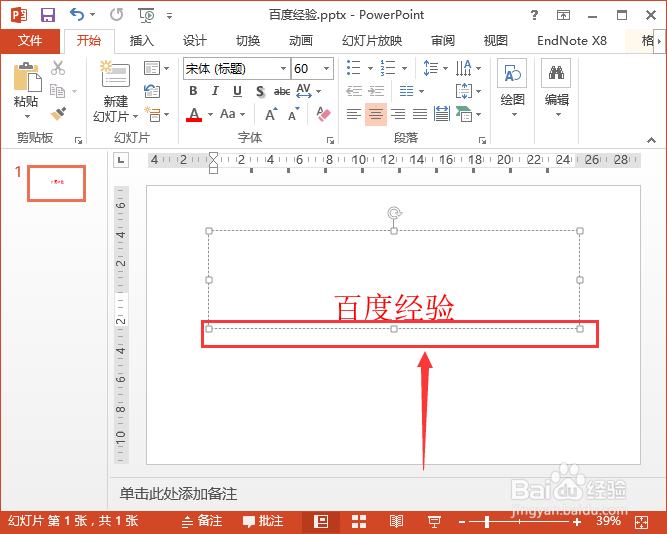Activate the Format Painter brush
Image resolution: width=667 pixels, height=534 pixels.
point(58,114)
